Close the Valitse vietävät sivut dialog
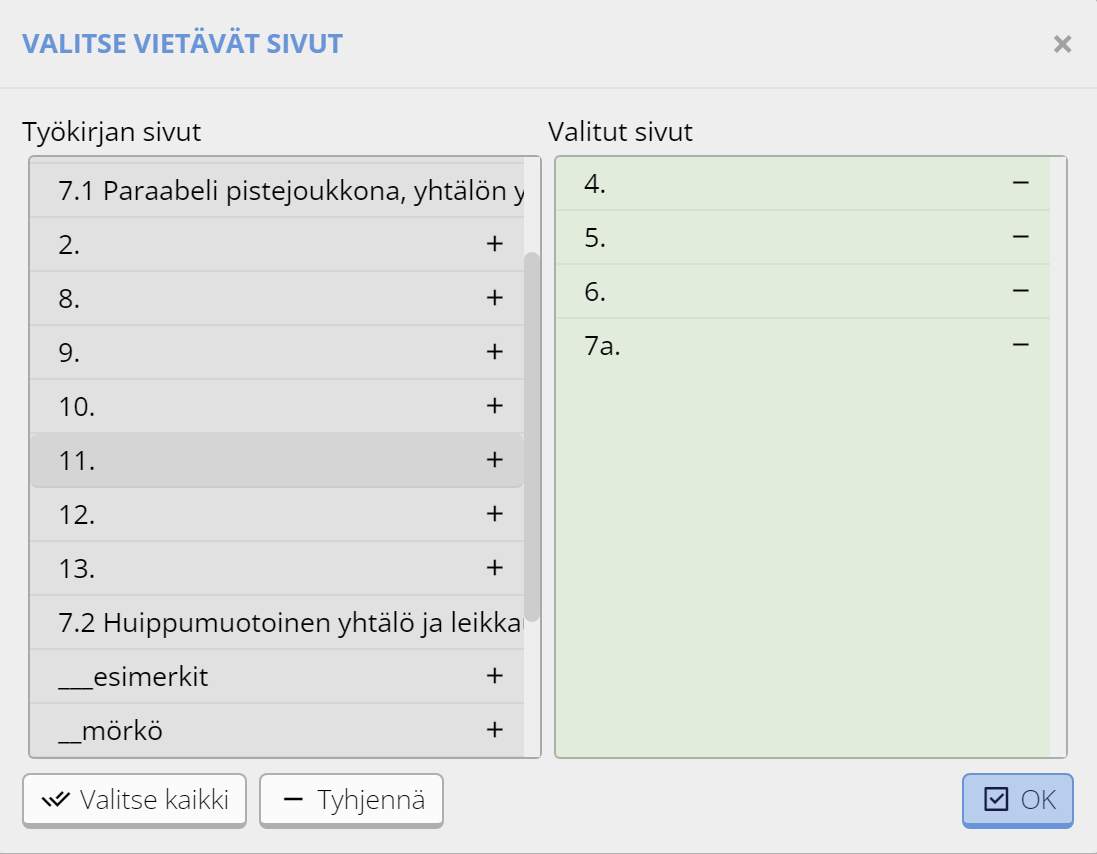The width and height of the screenshot is (1097, 854). [1062, 44]
